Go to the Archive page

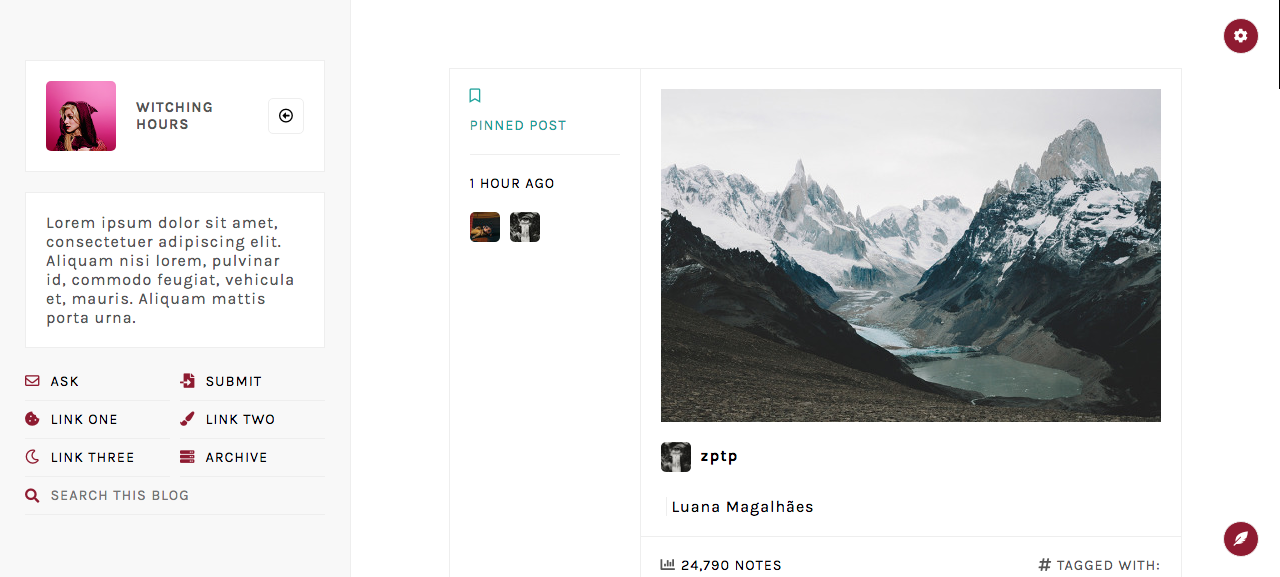click(237, 457)
